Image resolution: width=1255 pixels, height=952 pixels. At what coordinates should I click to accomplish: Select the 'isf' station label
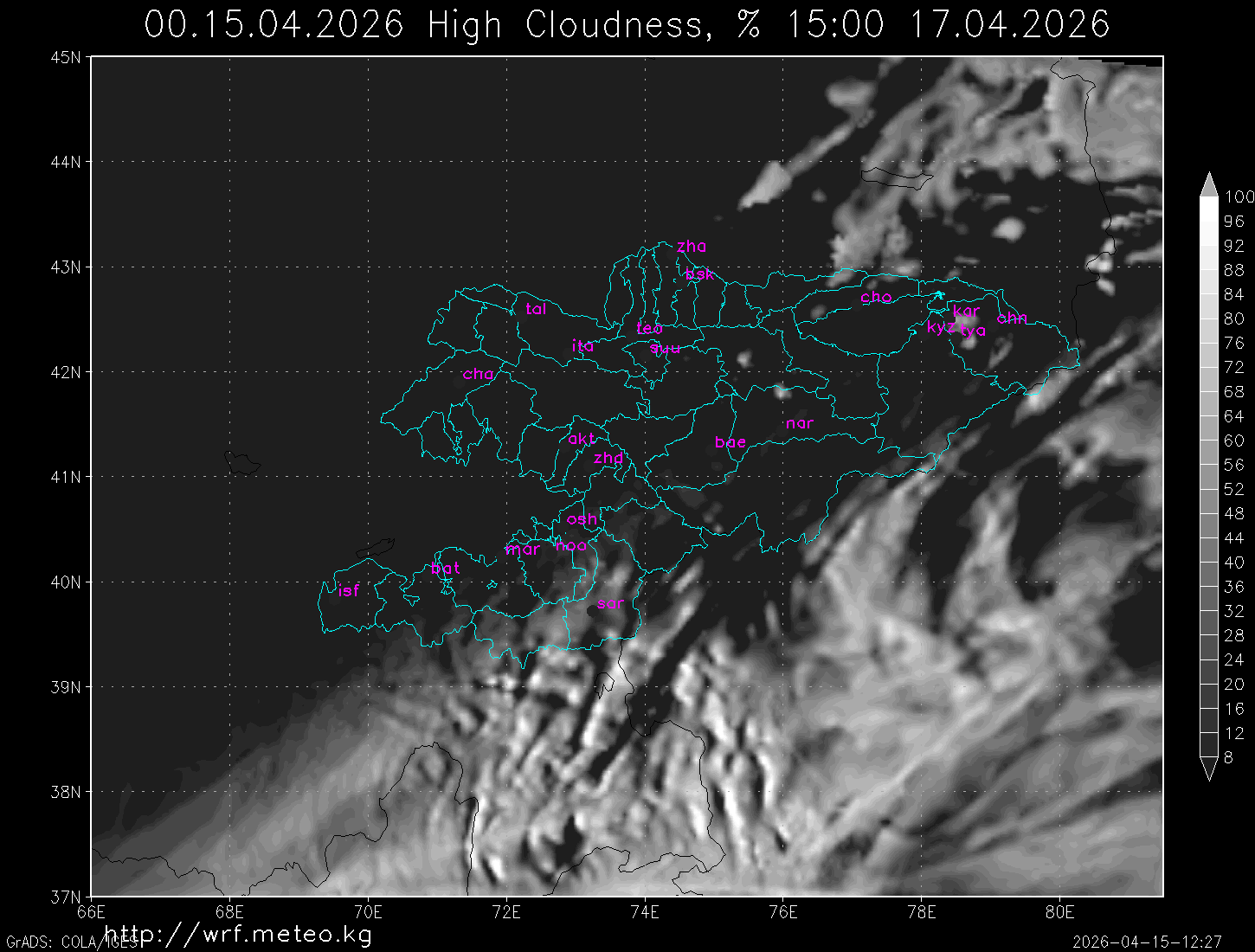click(348, 591)
